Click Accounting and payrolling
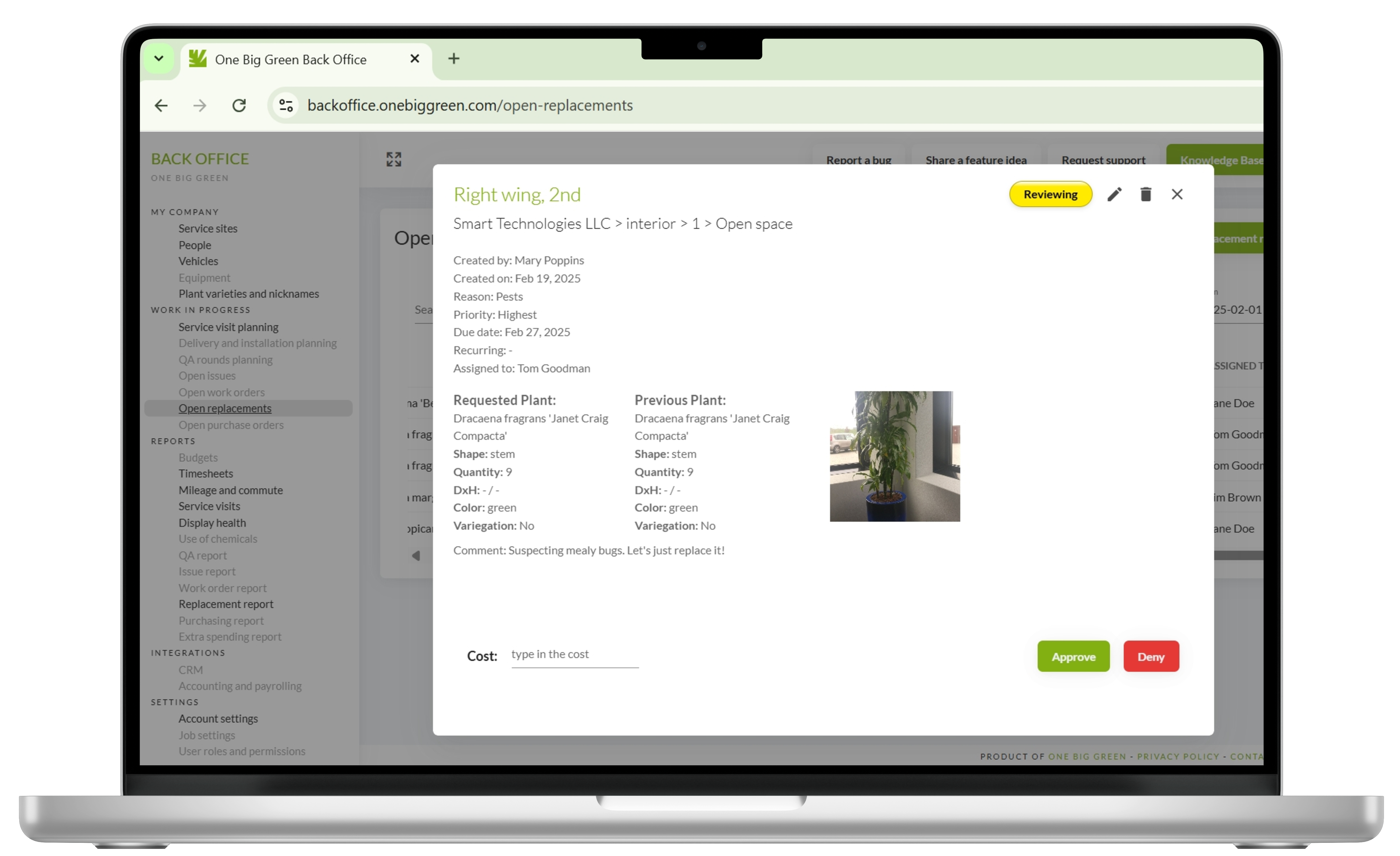This screenshot has width=1400, height=856. pyautogui.click(x=240, y=687)
